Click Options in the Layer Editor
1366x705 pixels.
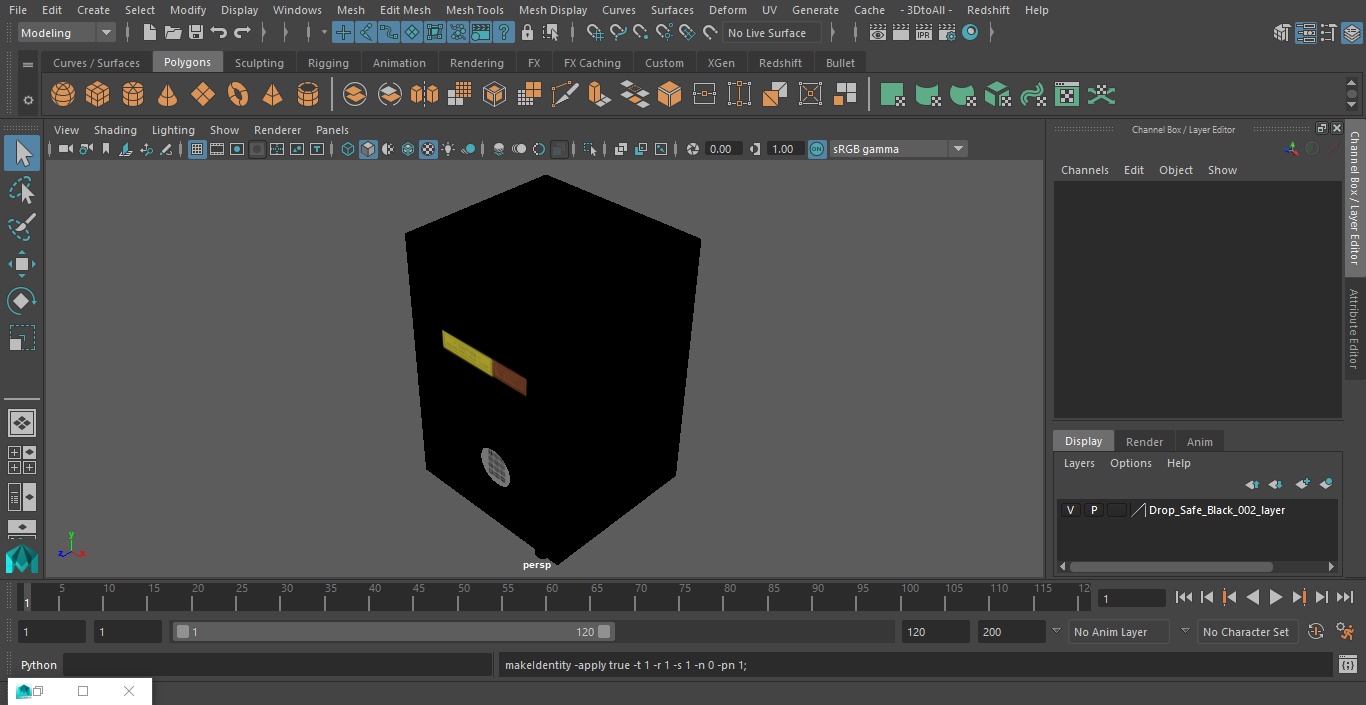[x=1131, y=463]
